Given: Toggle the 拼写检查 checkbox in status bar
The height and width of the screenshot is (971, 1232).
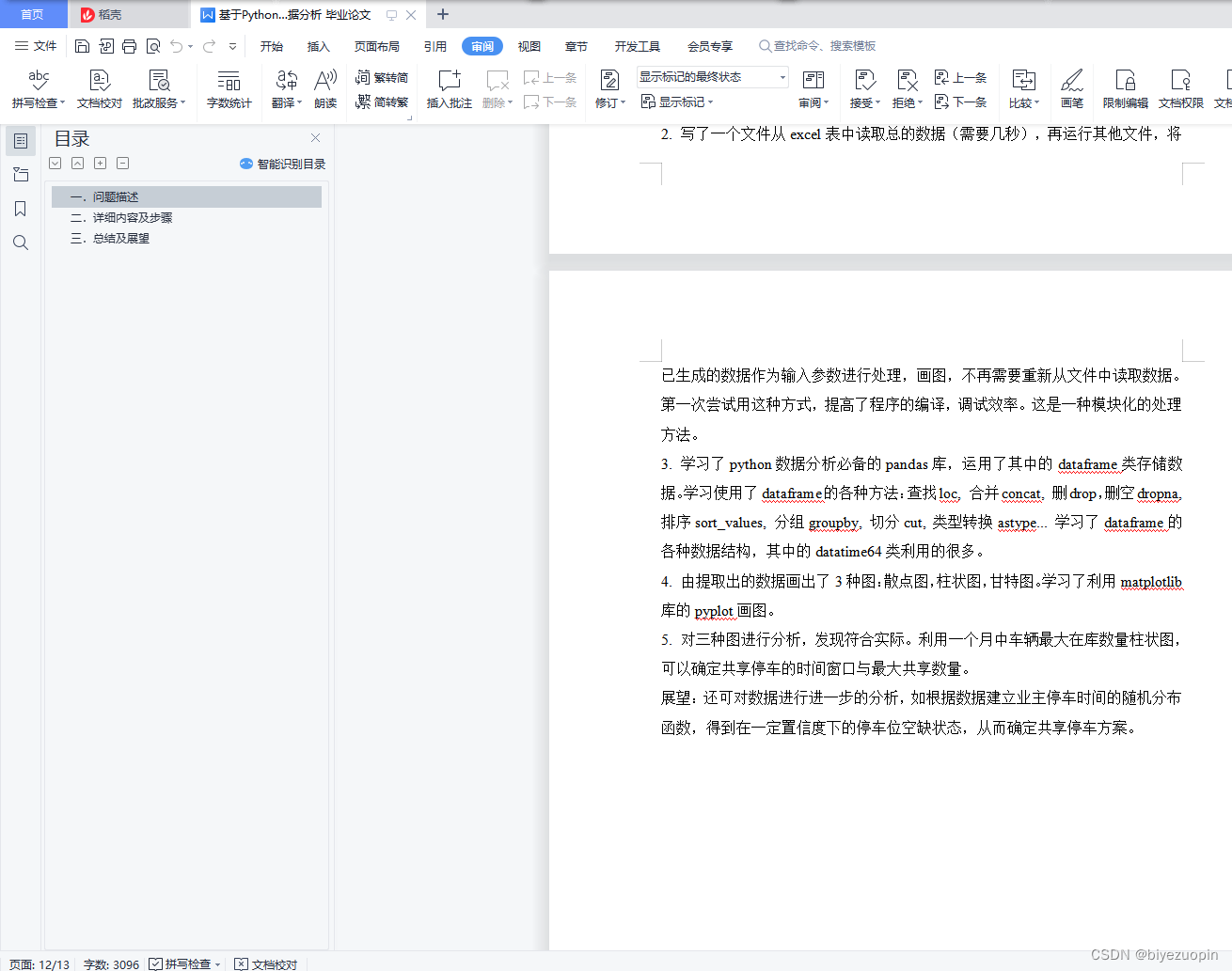Looking at the screenshot, I should [158, 964].
